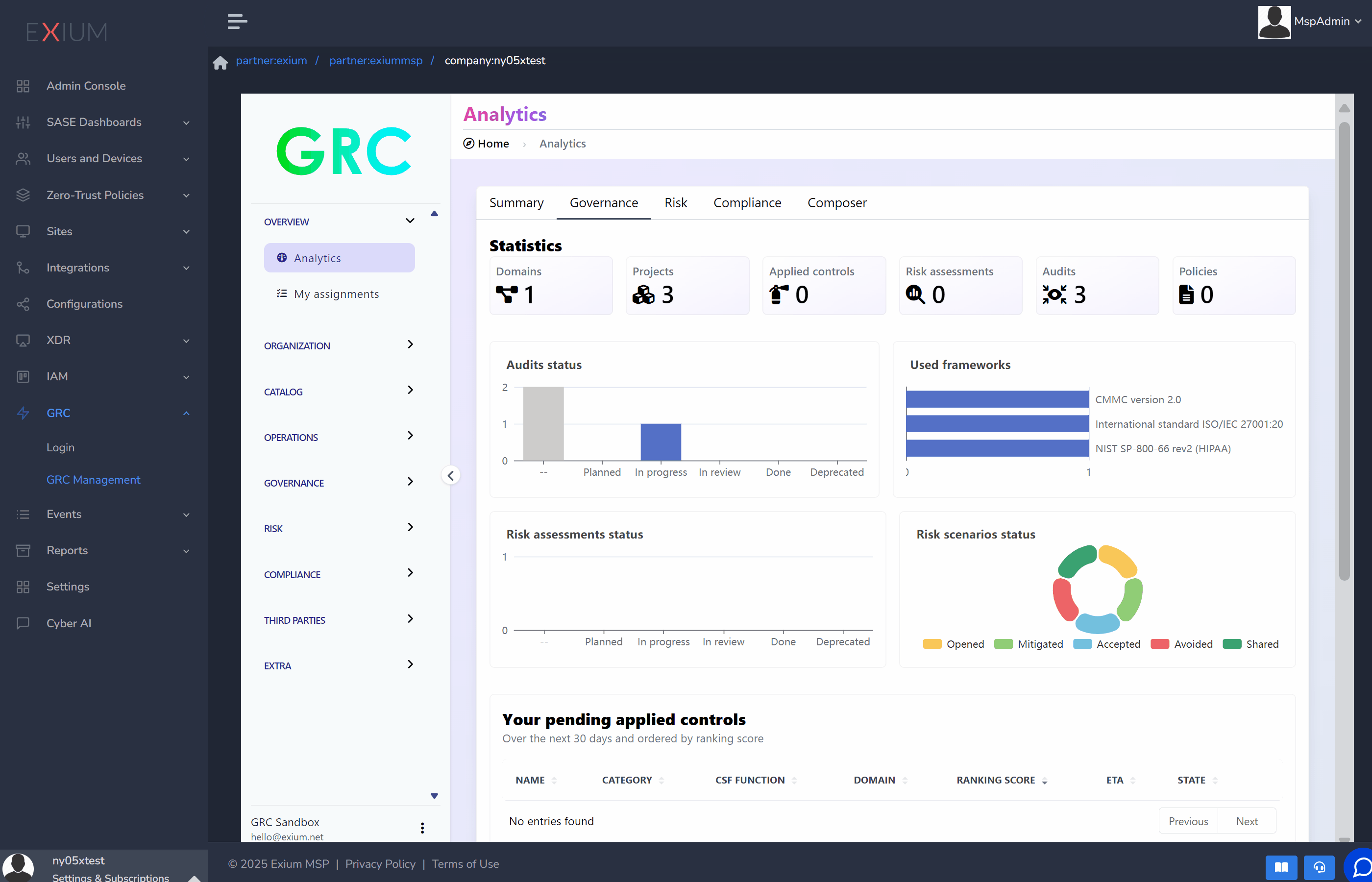1372x882 pixels.
Task: Switch to the Compliance tab
Action: (747, 203)
